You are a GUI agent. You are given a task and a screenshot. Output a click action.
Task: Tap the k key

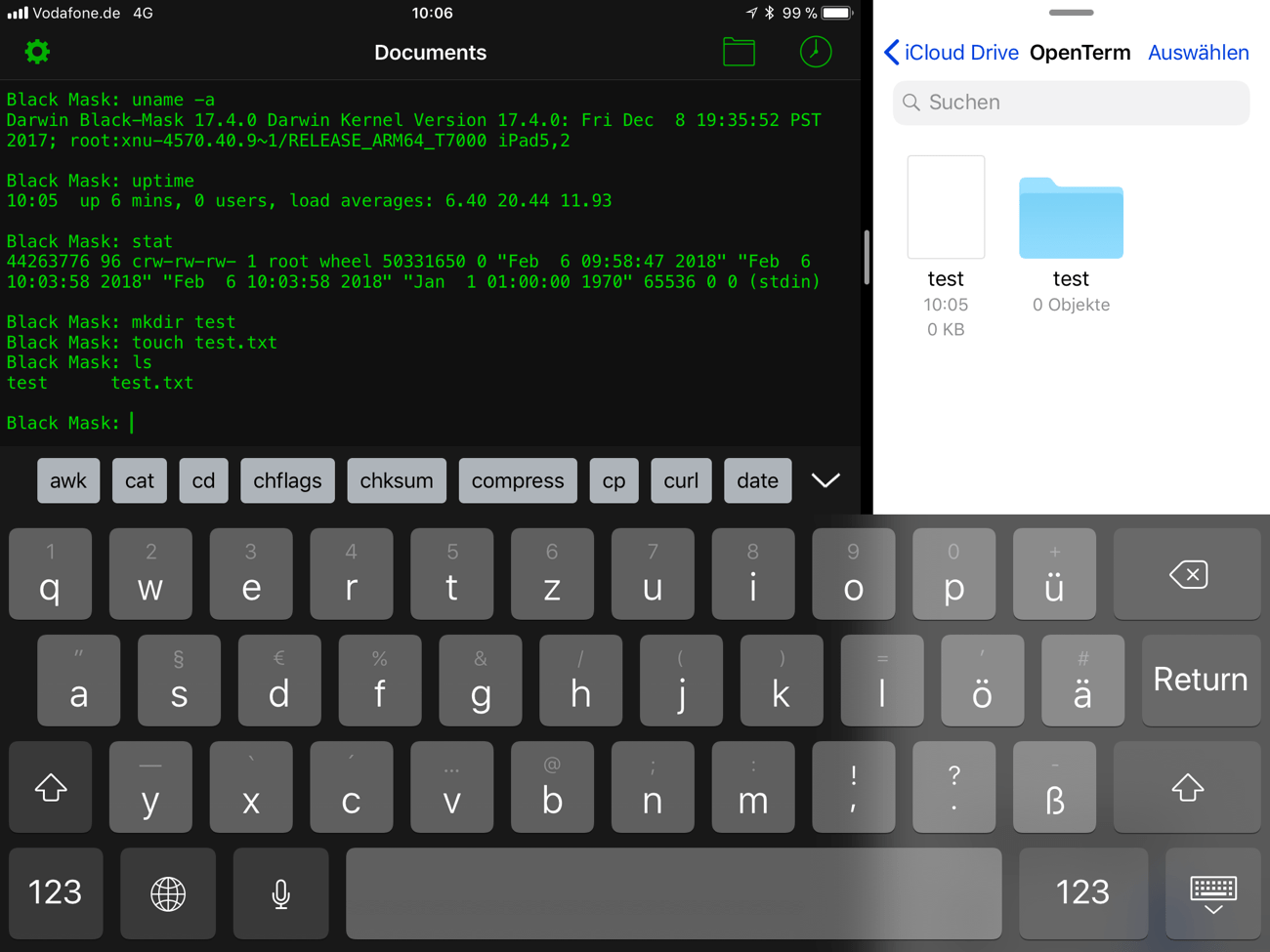pyautogui.click(x=782, y=680)
